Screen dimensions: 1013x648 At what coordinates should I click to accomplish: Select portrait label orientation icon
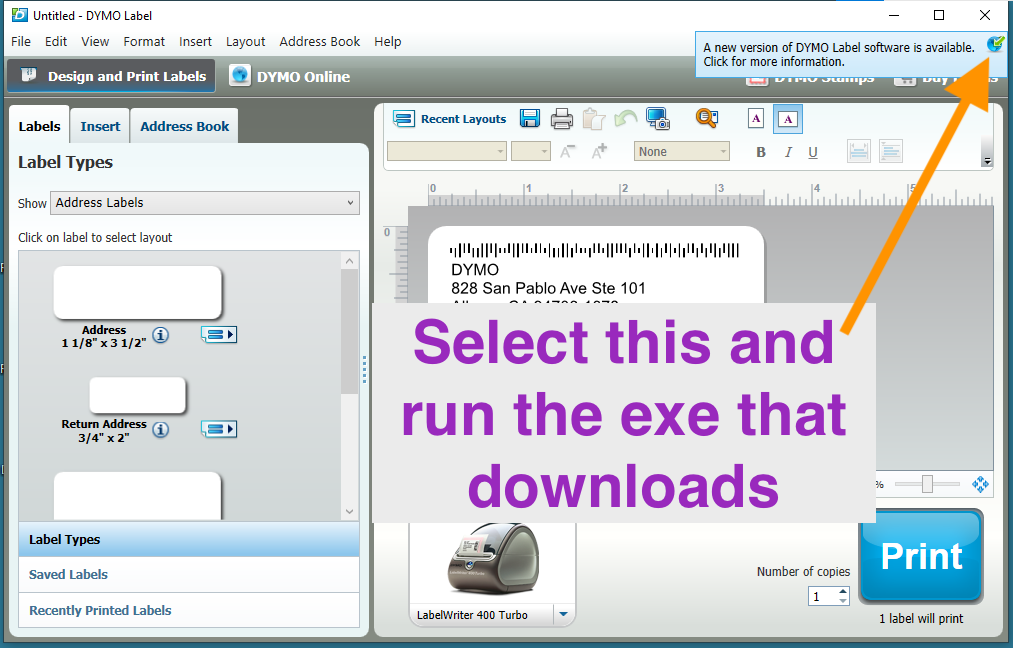click(x=755, y=119)
